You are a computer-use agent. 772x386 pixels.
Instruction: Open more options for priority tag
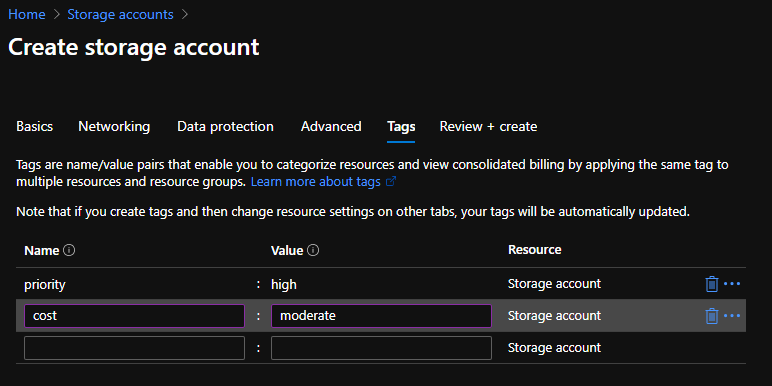click(732, 284)
